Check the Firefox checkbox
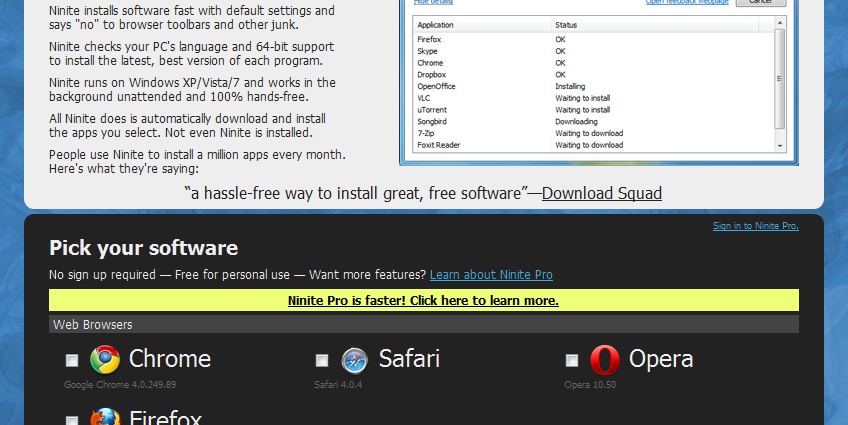 point(72,420)
